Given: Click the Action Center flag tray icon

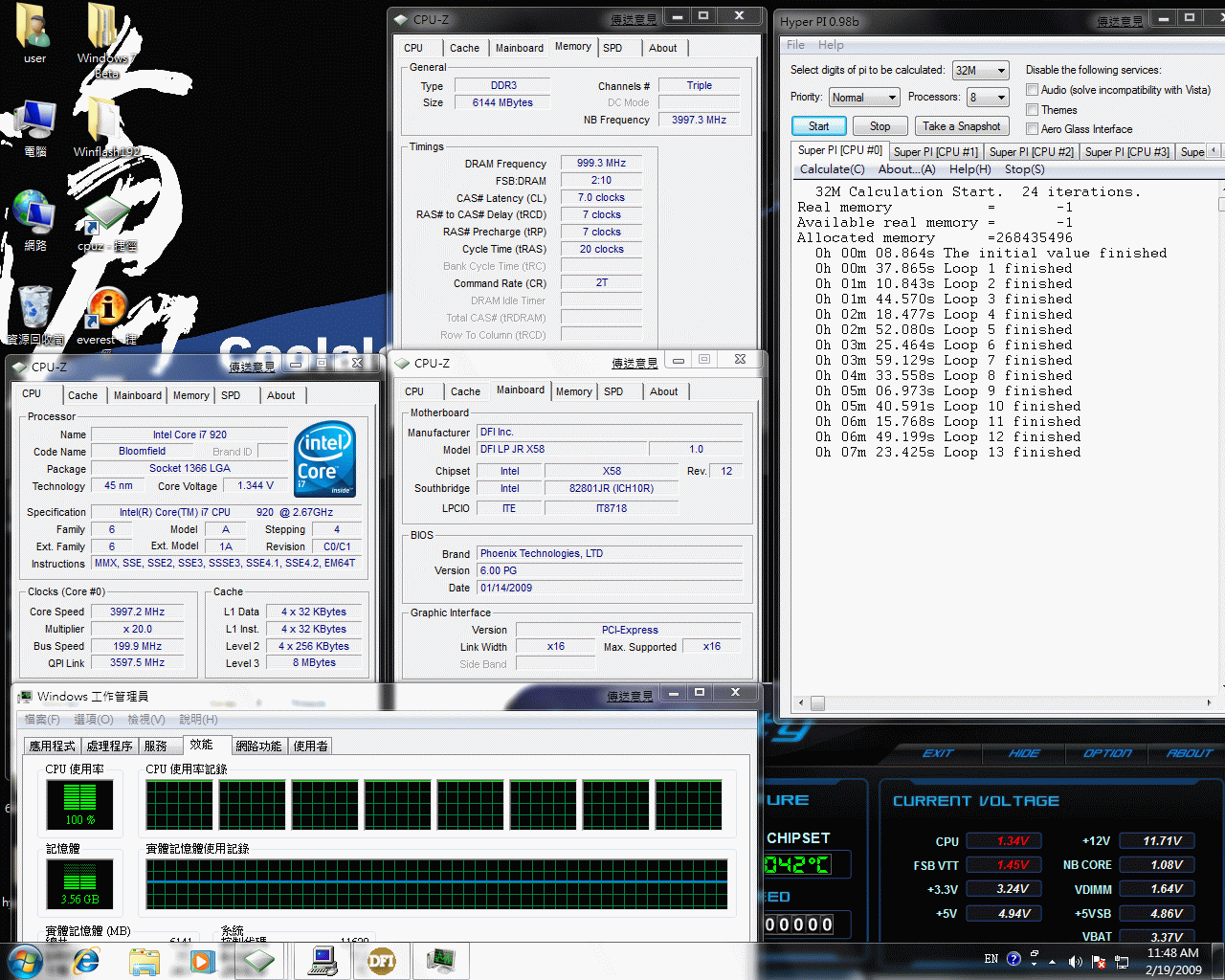Looking at the screenshot, I should coord(1099,961).
